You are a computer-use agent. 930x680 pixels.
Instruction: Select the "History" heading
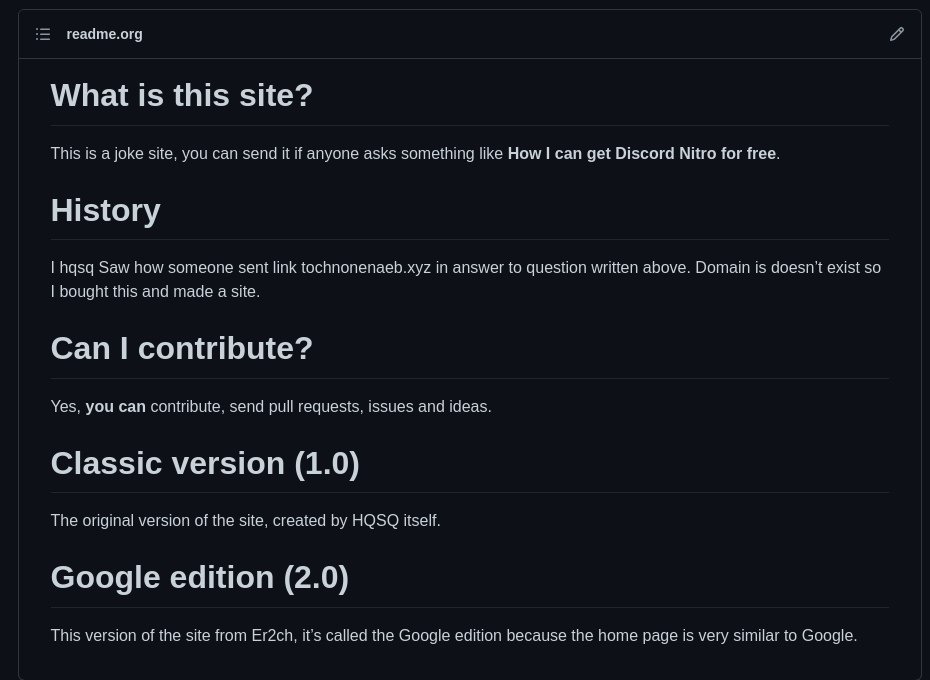pyautogui.click(x=106, y=210)
